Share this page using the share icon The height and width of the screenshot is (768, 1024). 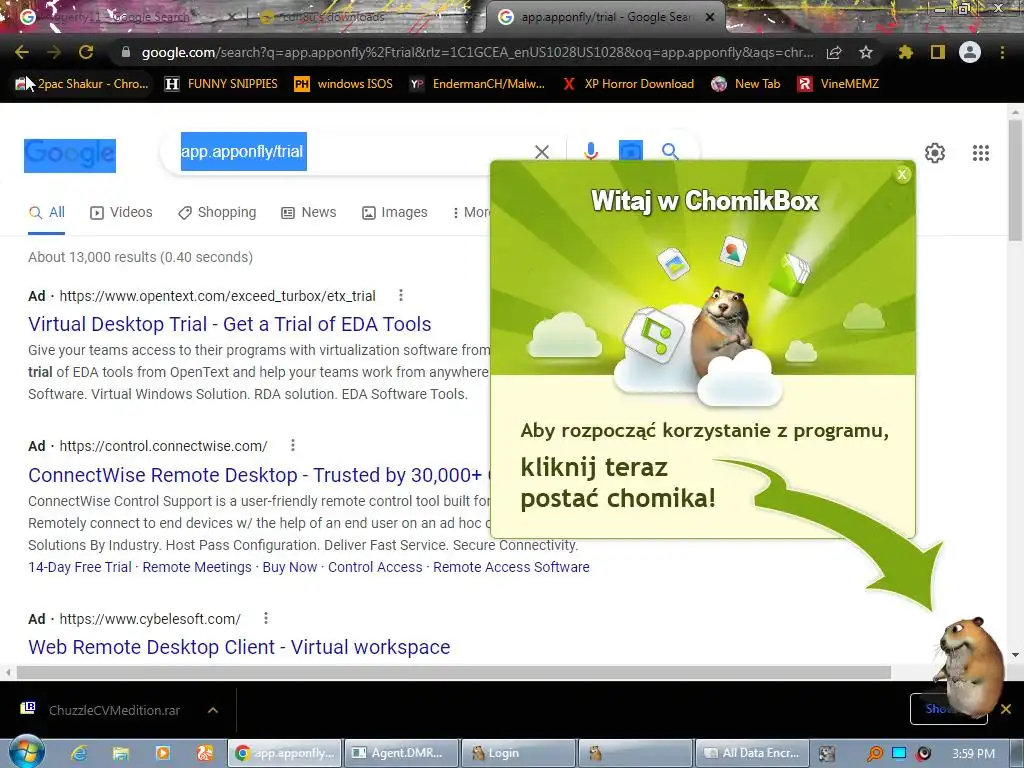[x=834, y=52]
